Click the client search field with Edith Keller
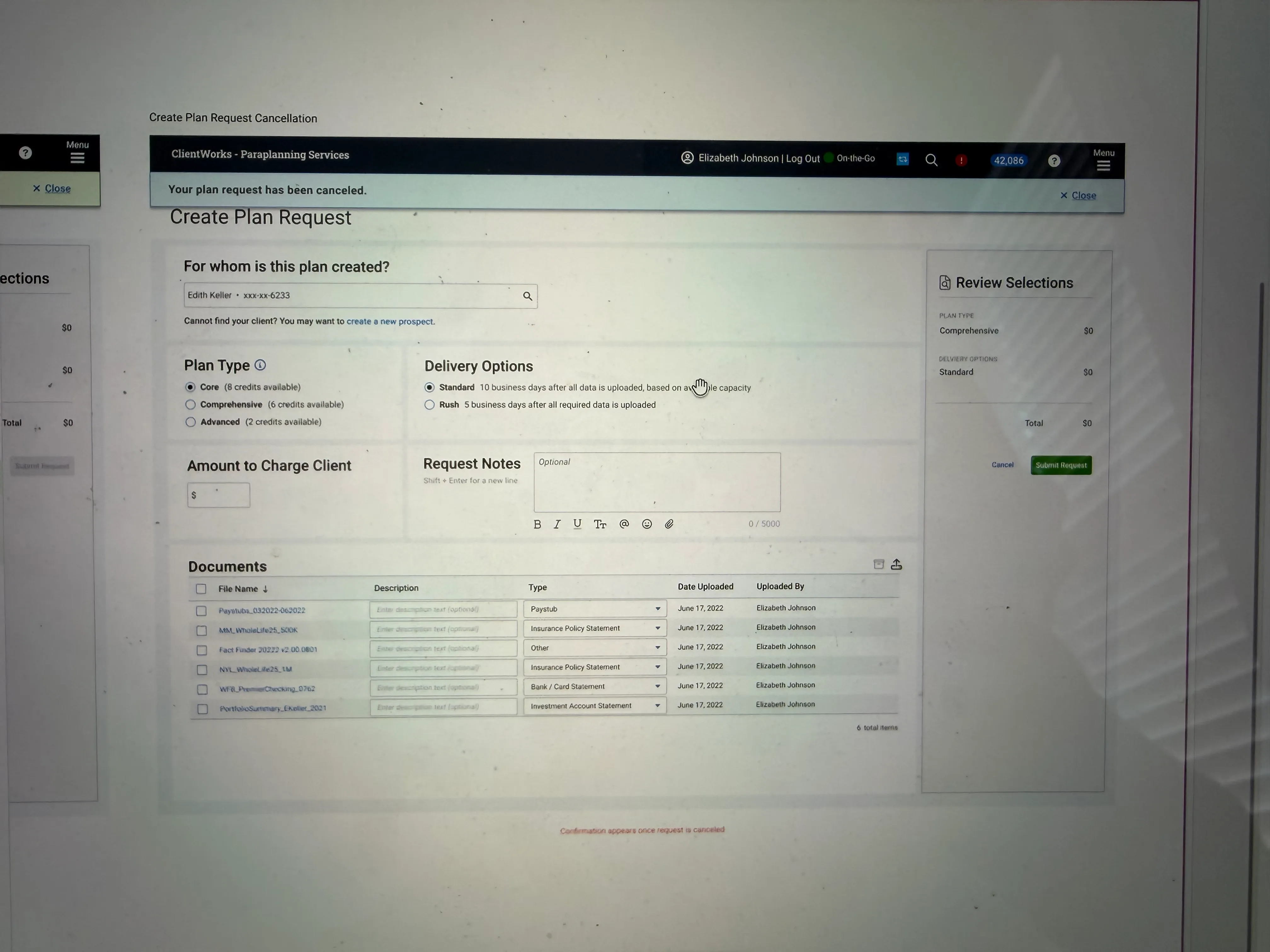The height and width of the screenshot is (952, 1270). point(361,296)
